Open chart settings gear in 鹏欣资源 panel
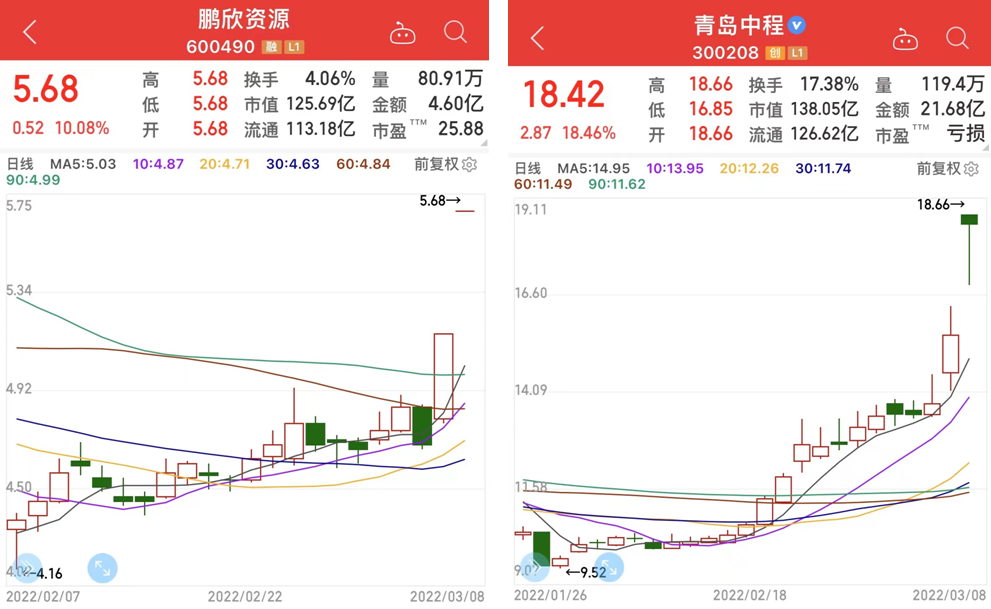This screenshot has height=609, width=991. pyautogui.click(x=469, y=165)
